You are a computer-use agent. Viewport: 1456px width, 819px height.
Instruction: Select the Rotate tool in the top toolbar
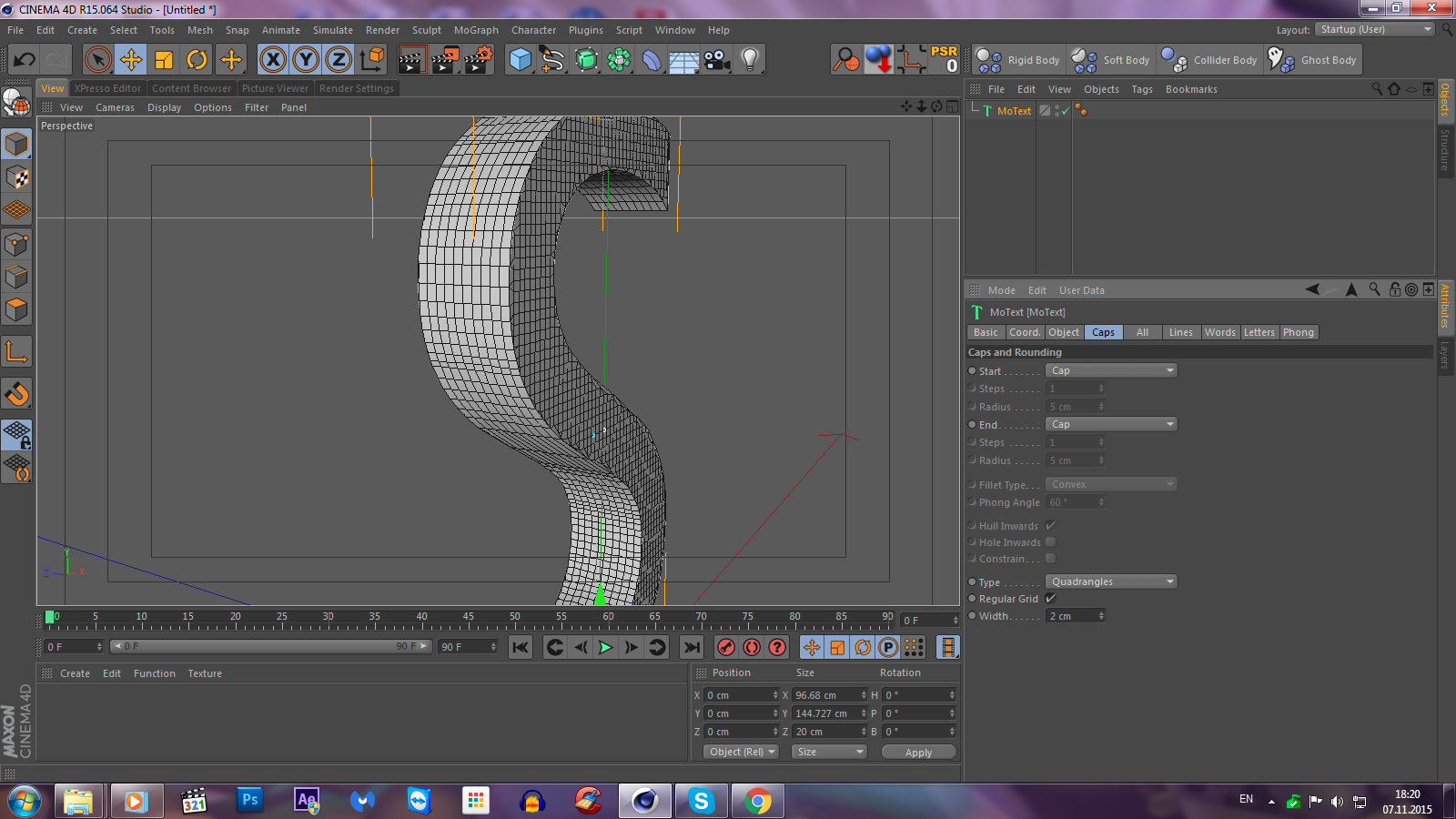point(197,60)
